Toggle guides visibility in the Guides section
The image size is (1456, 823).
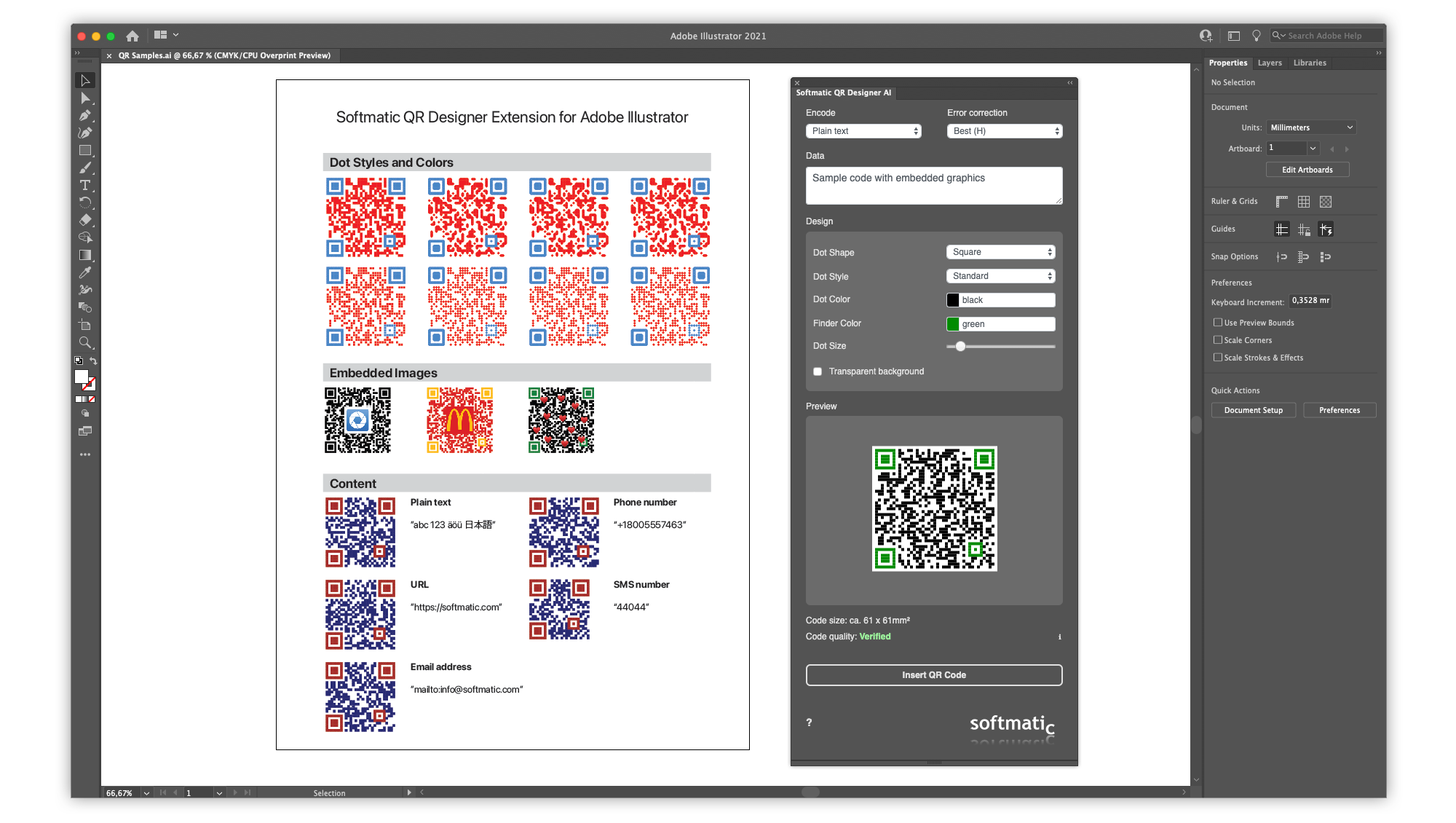1281,229
